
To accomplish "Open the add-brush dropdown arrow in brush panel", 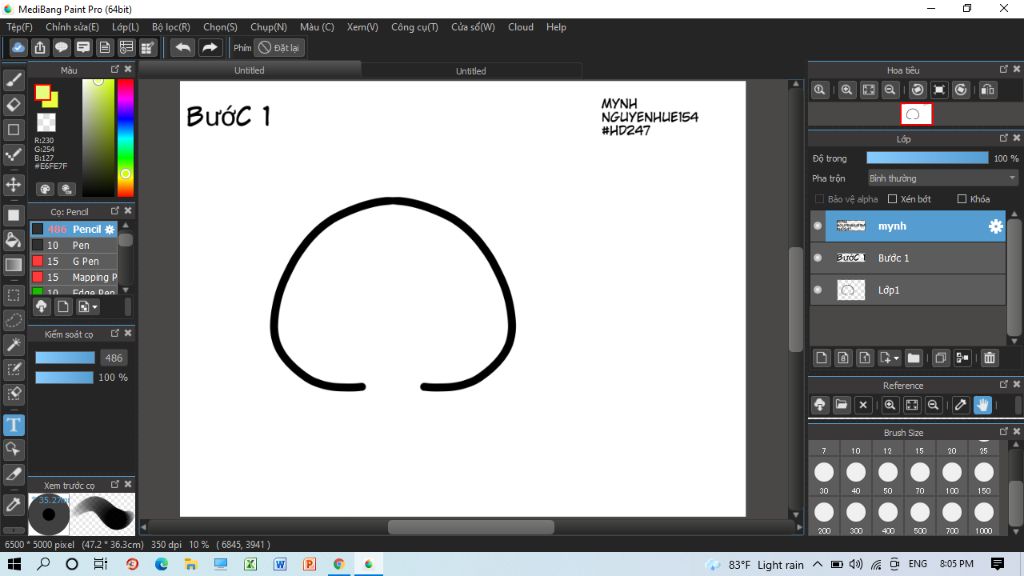I will 88,306.
